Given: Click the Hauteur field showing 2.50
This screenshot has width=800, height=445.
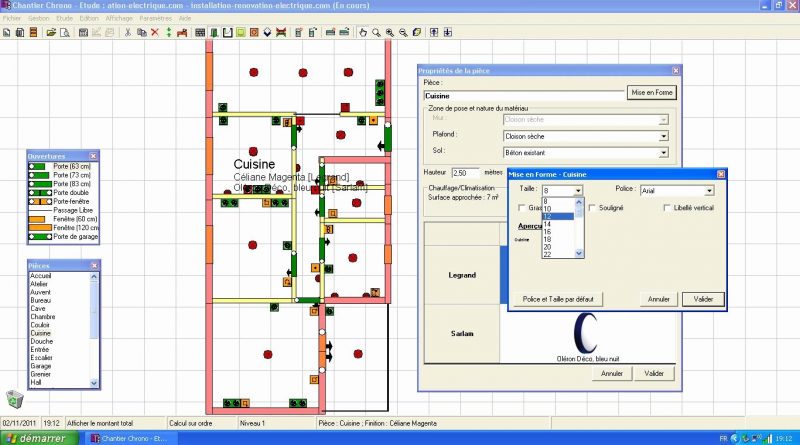Looking at the screenshot, I should click(466, 173).
